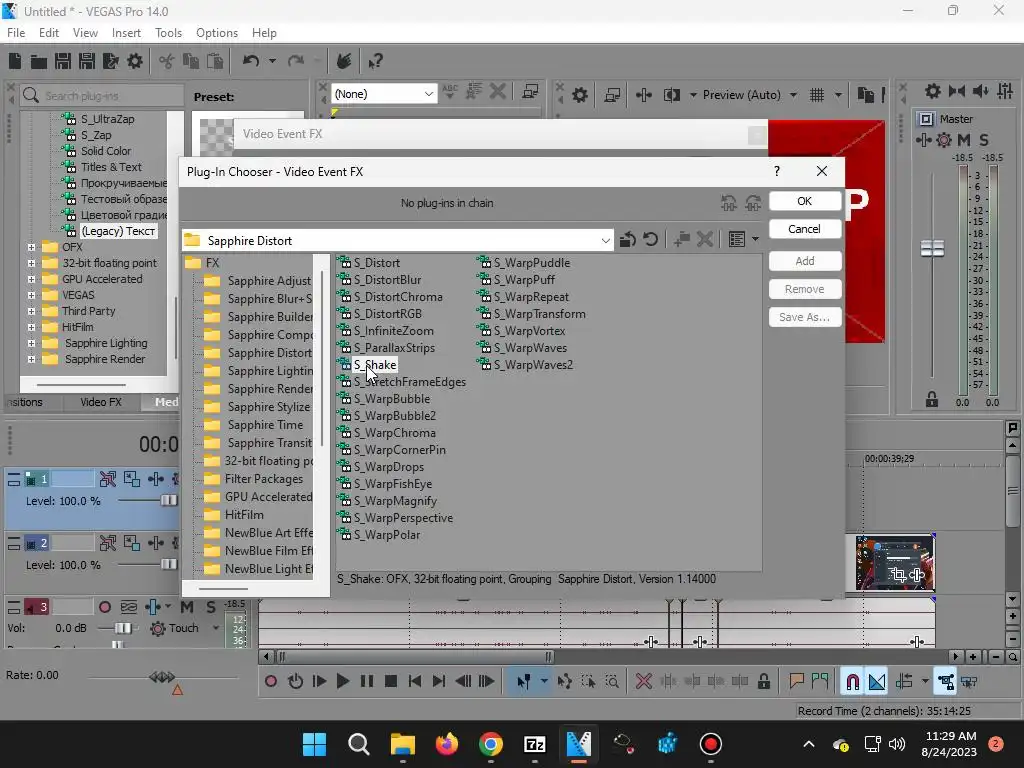The height and width of the screenshot is (768, 1024).
Task: Open 7-Zip from Windows taskbar
Action: pyautogui.click(x=535, y=744)
